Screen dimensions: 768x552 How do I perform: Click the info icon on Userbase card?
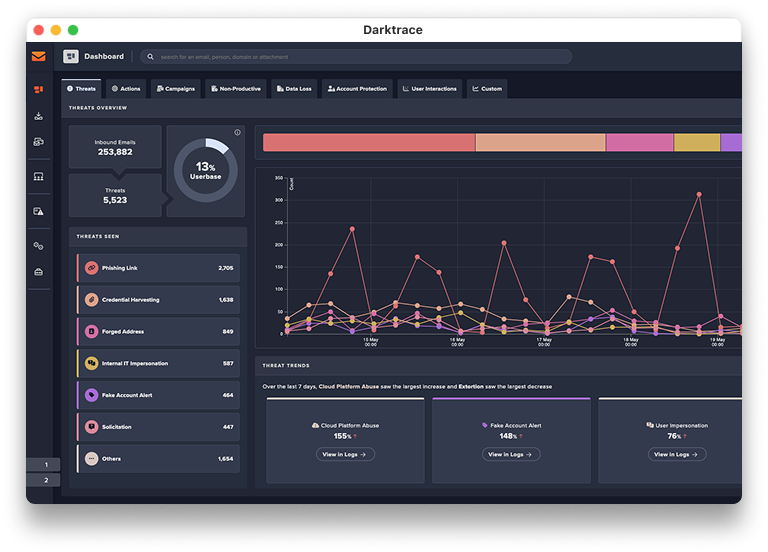(237, 132)
